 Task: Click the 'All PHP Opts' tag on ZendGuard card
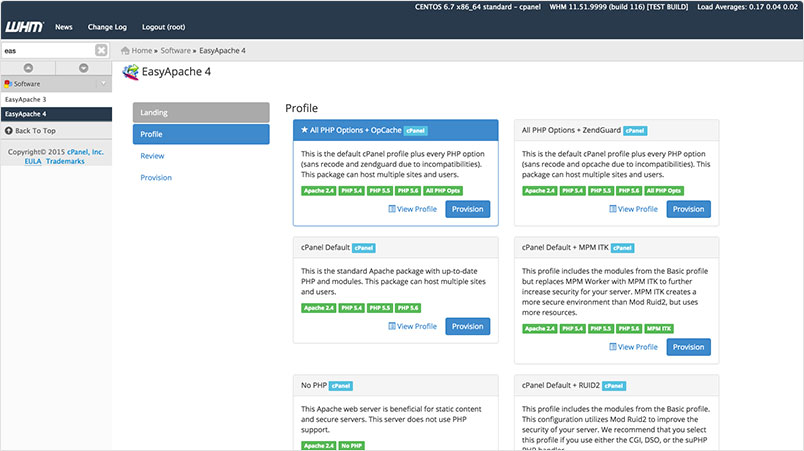click(x=664, y=191)
